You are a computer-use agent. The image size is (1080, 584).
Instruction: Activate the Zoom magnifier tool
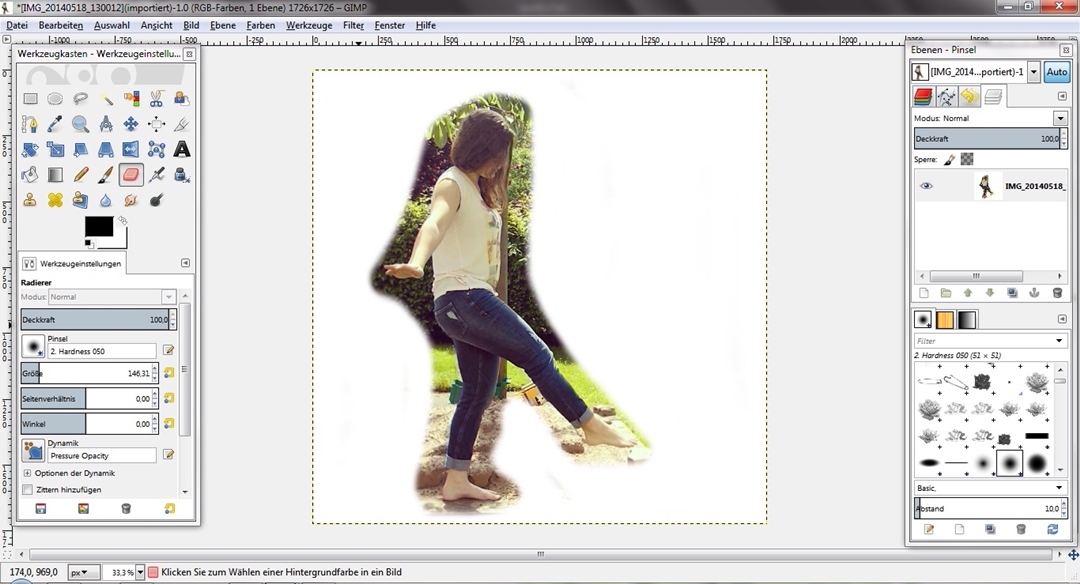(81, 125)
